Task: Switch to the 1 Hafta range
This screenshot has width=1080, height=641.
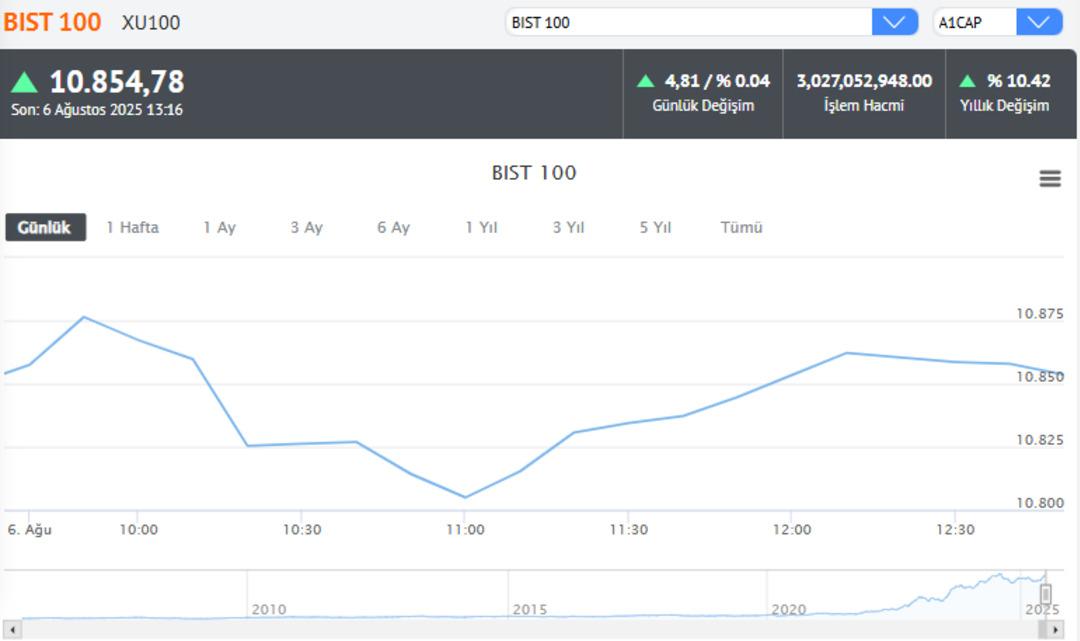Action: 132,227
